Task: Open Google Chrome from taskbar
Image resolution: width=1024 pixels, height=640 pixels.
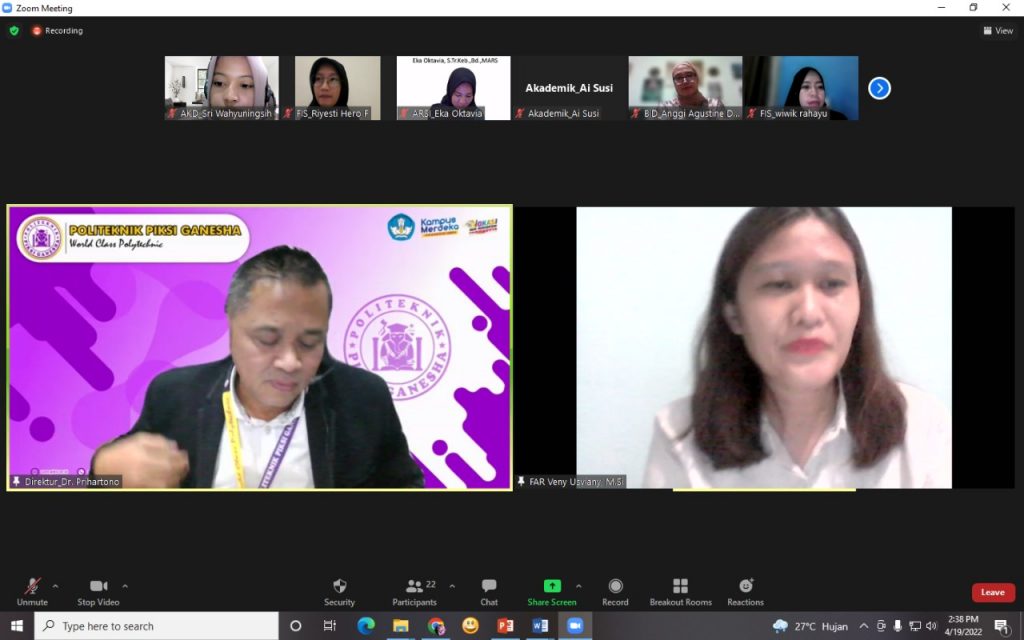Action: click(x=436, y=626)
